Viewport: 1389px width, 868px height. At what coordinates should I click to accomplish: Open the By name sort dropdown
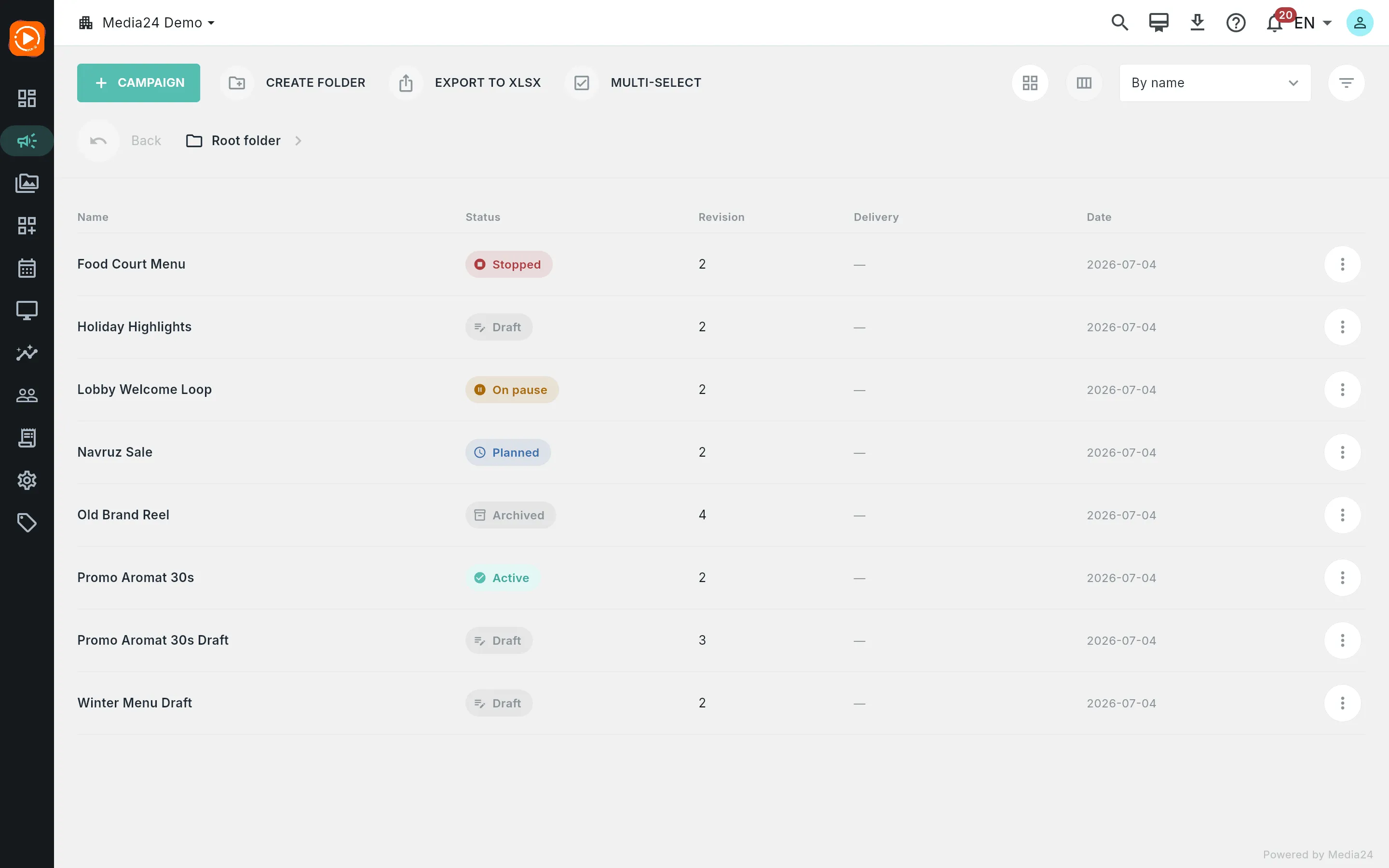pos(1215,82)
